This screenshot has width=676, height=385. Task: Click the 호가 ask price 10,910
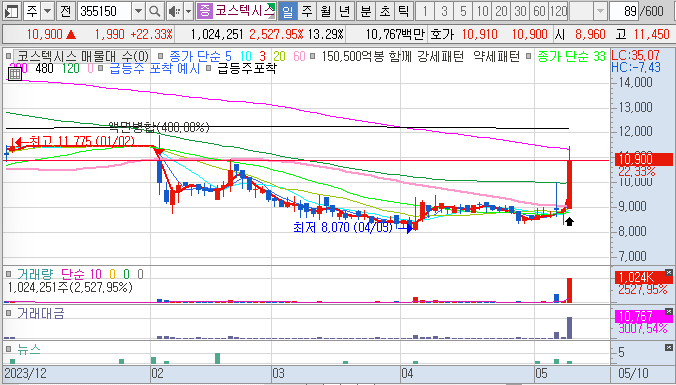[479, 34]
